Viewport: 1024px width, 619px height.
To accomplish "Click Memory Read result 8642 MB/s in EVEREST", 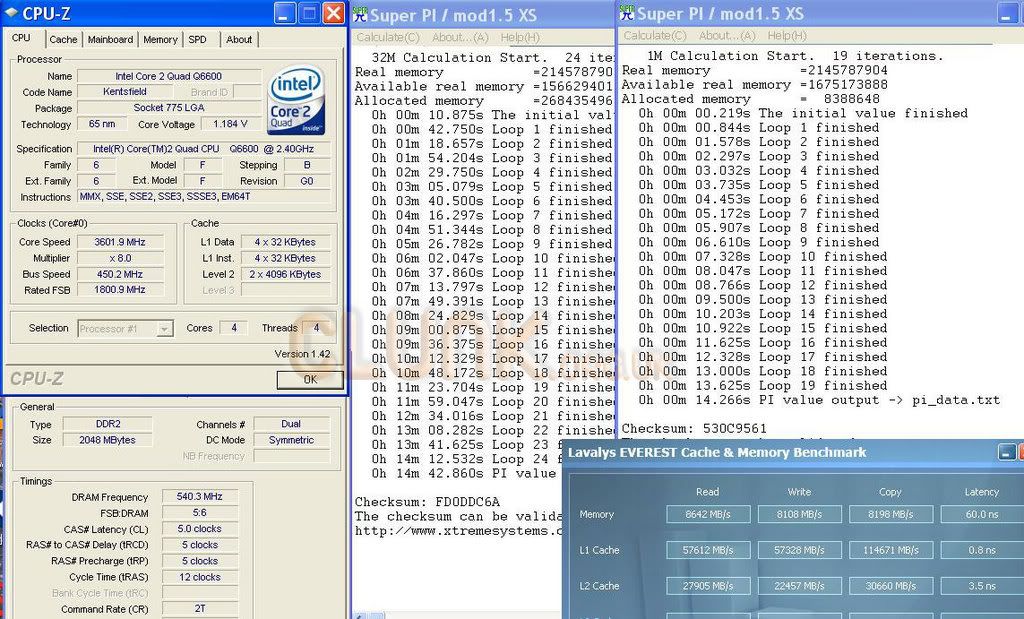I will pos(709,515).
